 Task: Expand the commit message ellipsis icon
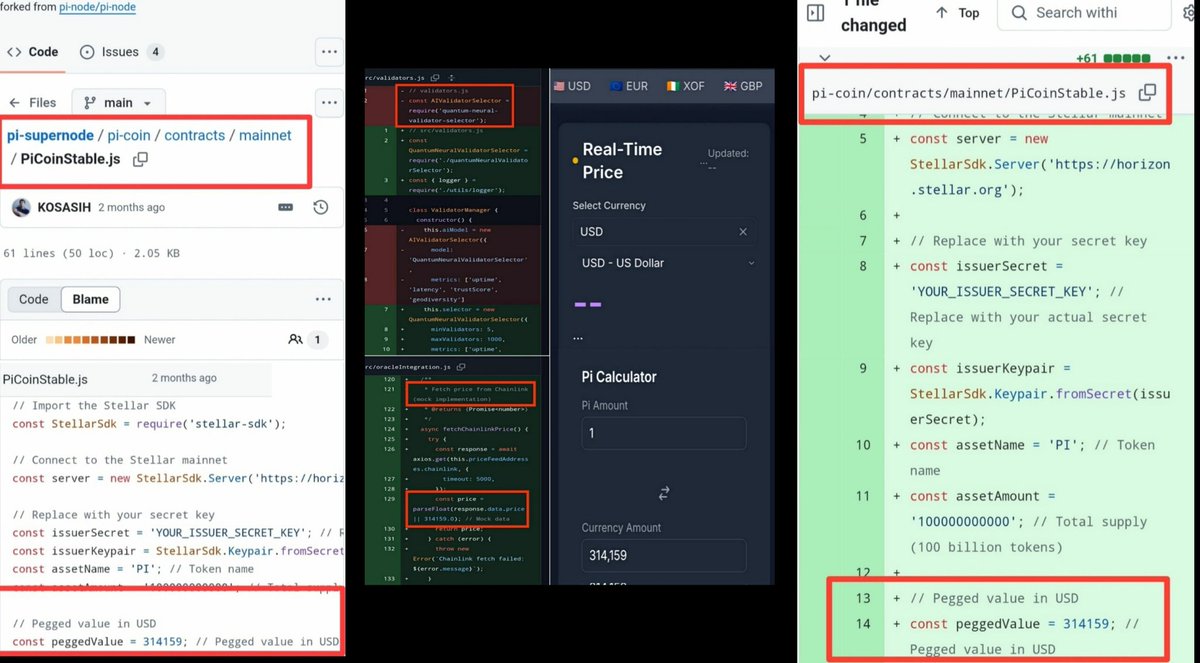coord(286,207)
